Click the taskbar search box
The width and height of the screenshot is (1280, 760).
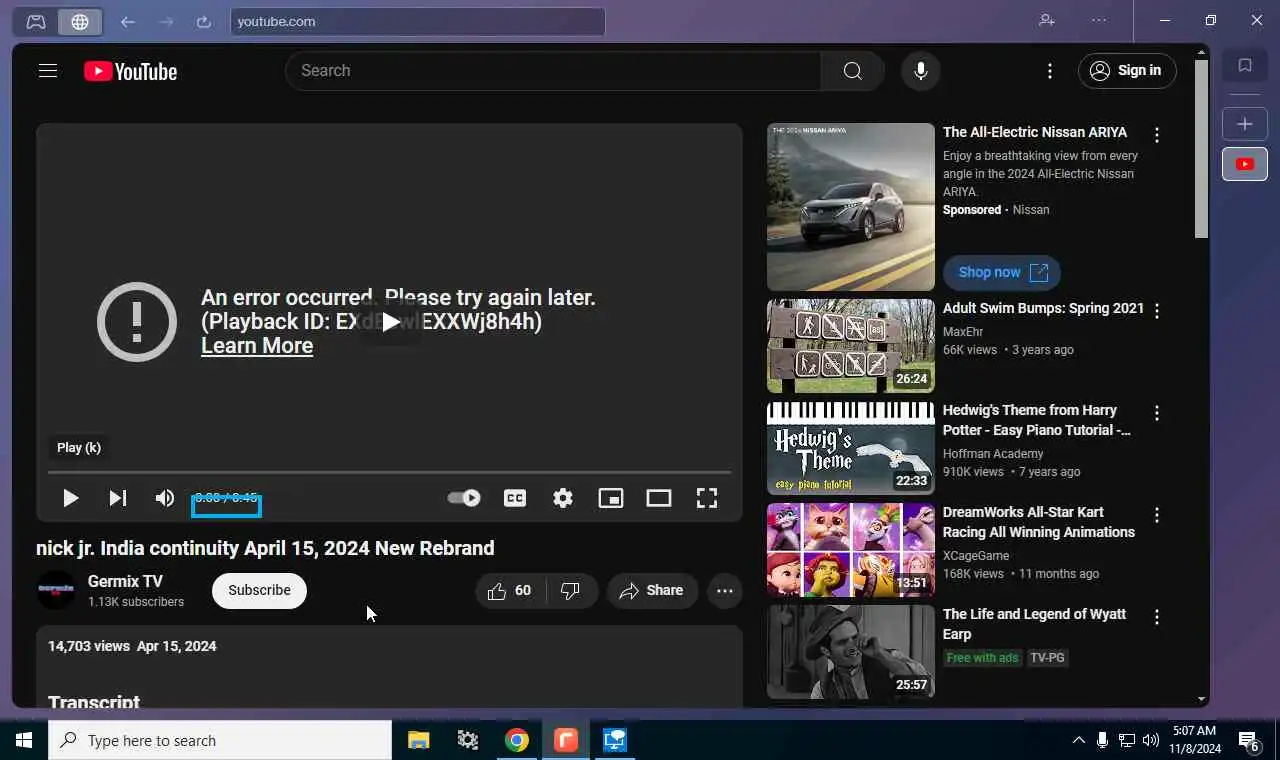pos(220,740)
